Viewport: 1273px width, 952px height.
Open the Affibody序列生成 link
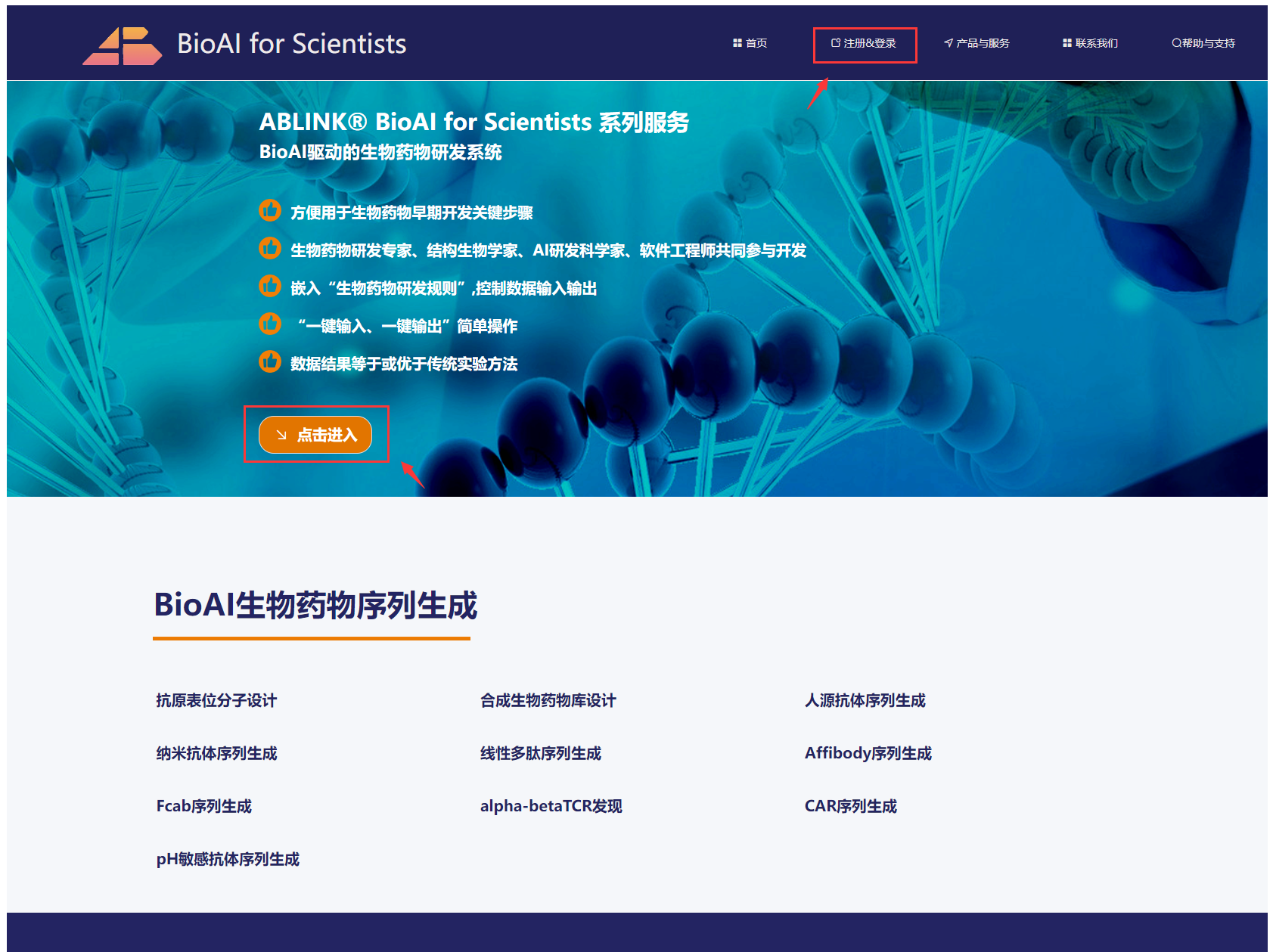pyautogui.click(x=868, y=753)
